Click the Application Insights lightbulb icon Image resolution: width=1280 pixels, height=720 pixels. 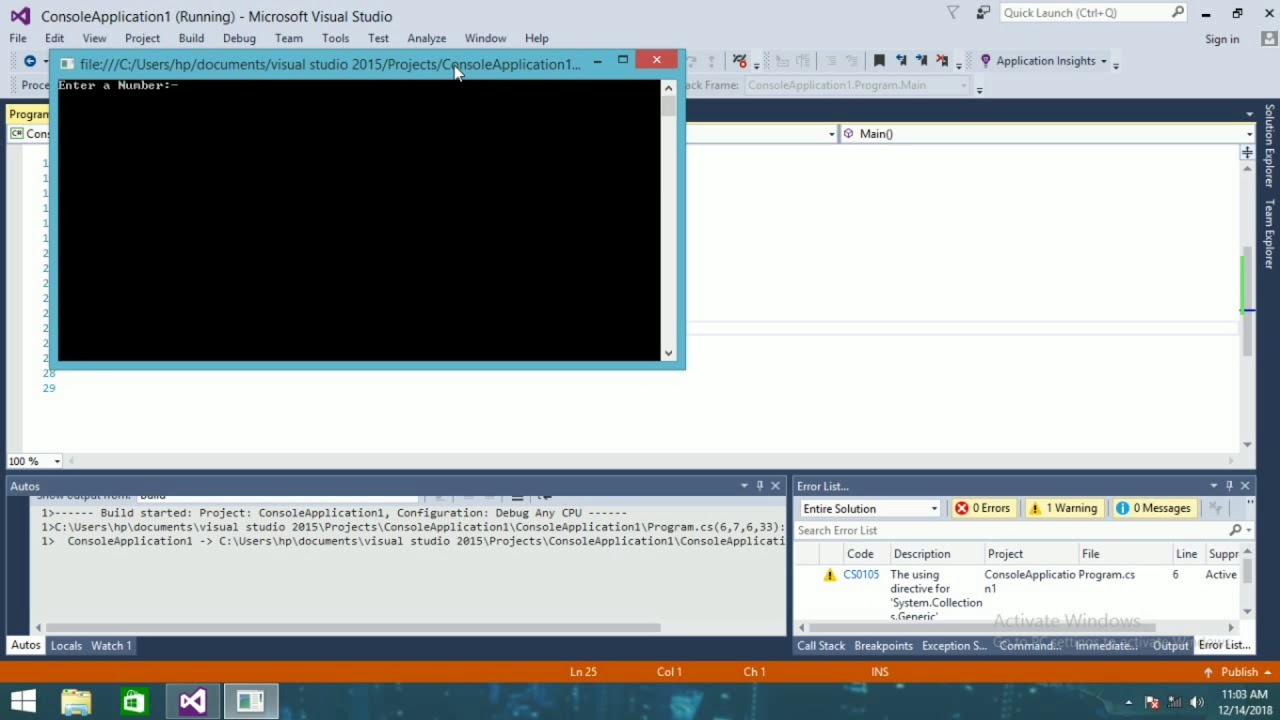[x=985, y=61]
